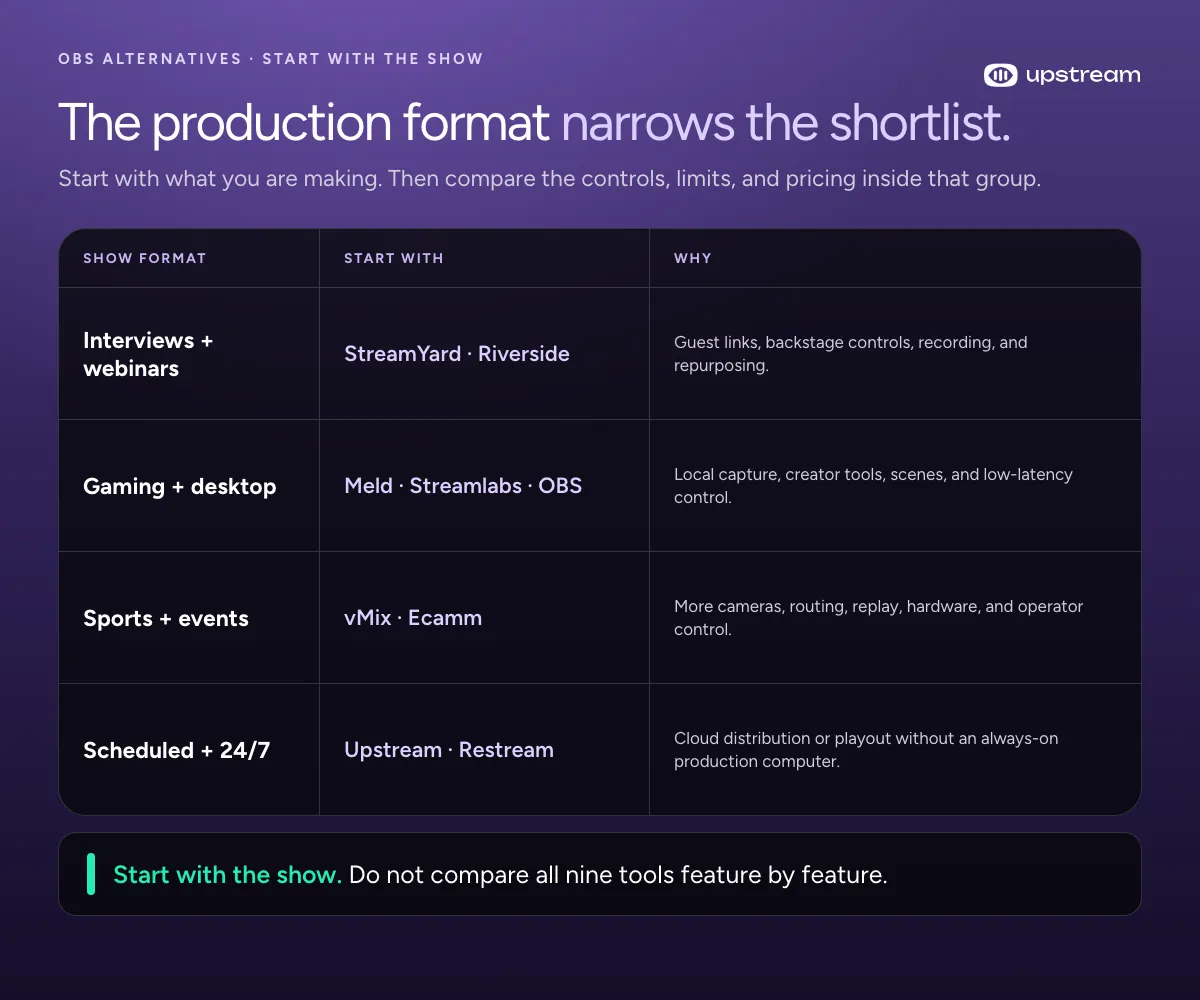Click 'Do not compare all nine tools' sentence
This screenshot has height=1000, width=1200.
pyautogui.click(x=618, y=875)
